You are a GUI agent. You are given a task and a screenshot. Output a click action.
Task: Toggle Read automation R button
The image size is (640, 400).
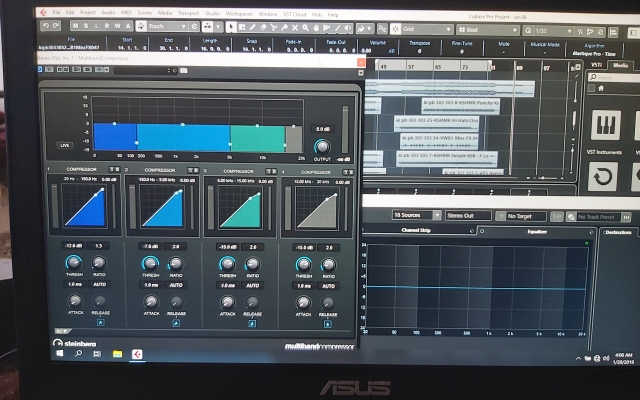click(107, 26)
